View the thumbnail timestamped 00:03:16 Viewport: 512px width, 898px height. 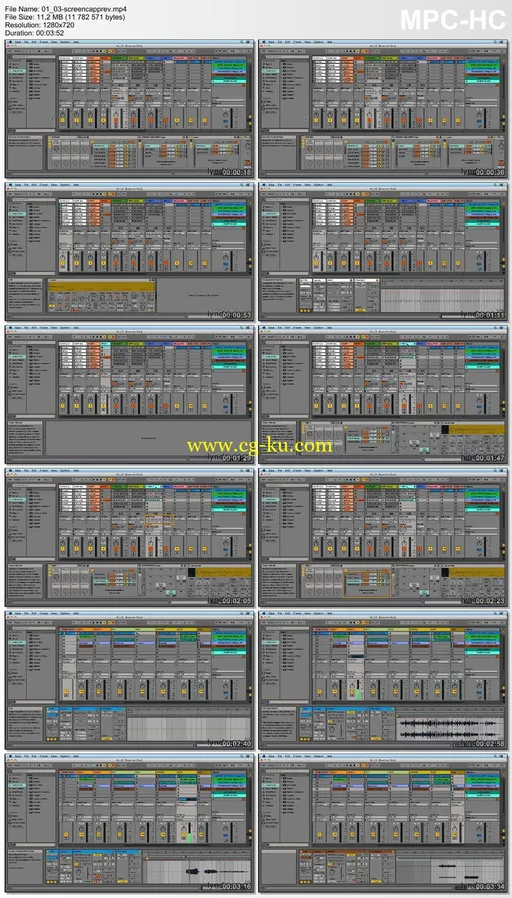pyautogui.click(x=130, y=823)
